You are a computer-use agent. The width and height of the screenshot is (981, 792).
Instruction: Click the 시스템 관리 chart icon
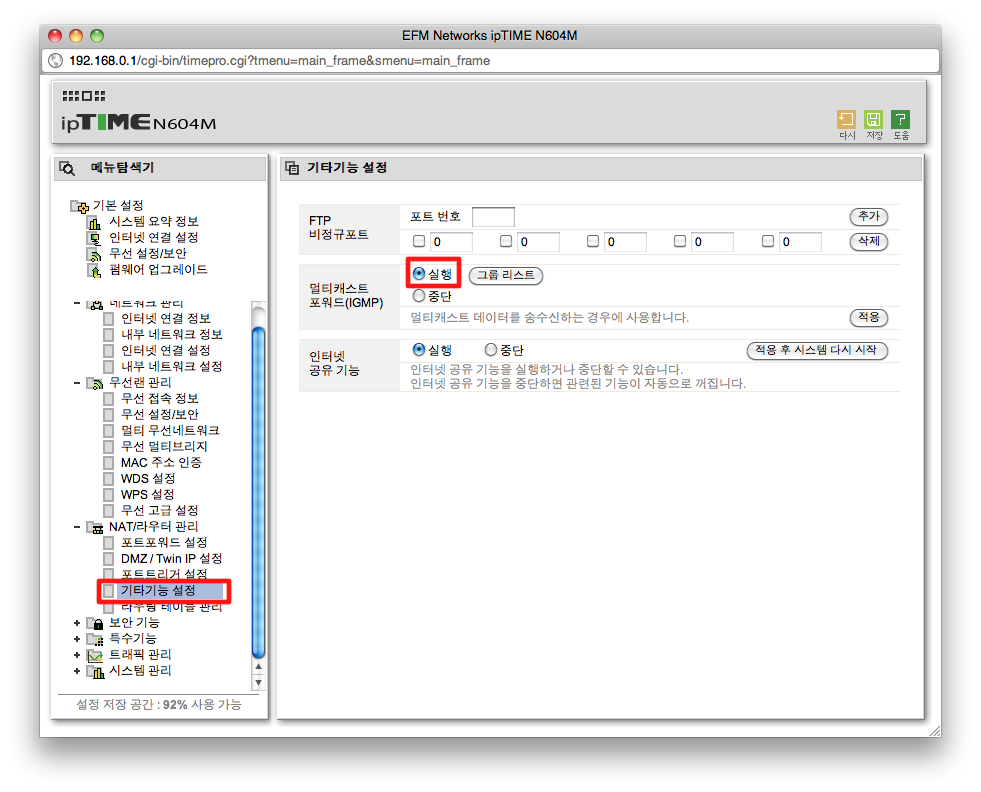point(94,671)
